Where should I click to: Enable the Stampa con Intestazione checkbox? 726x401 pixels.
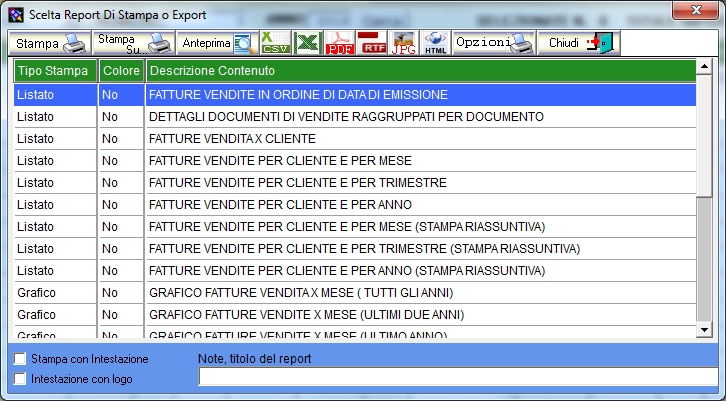22,359
